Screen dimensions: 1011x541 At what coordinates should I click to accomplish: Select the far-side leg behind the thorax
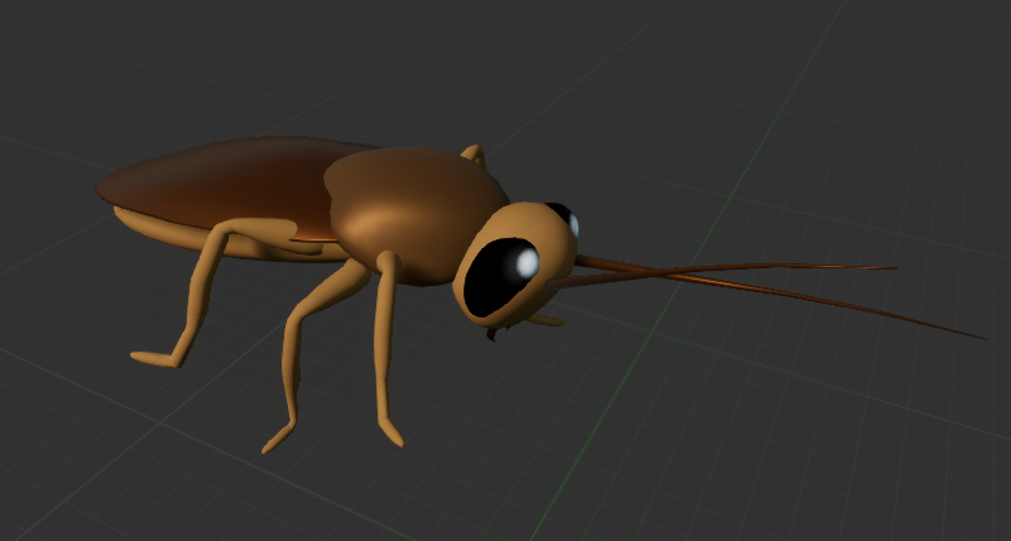474,154
